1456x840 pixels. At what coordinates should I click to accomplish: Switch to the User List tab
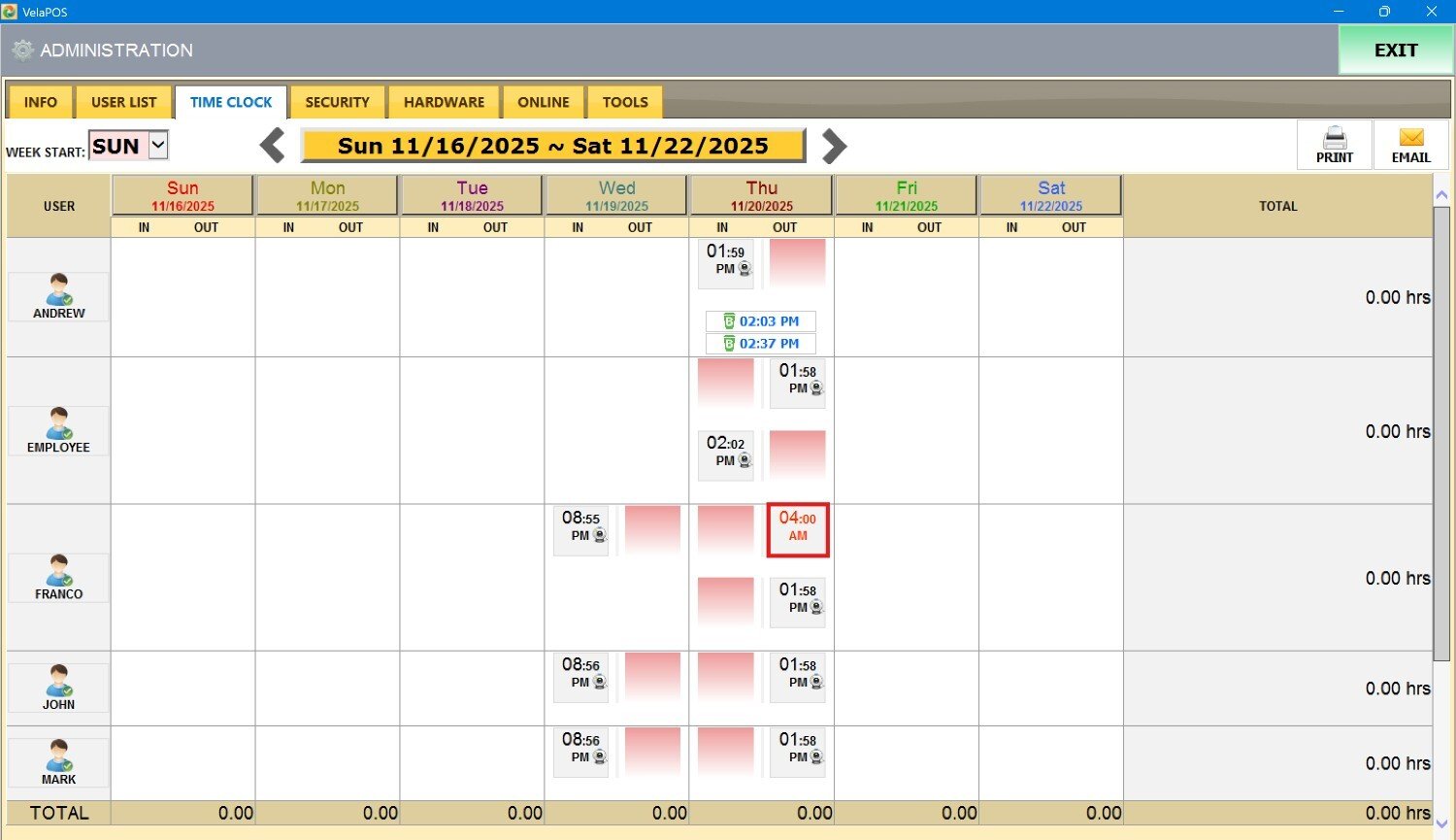[123, 102]
